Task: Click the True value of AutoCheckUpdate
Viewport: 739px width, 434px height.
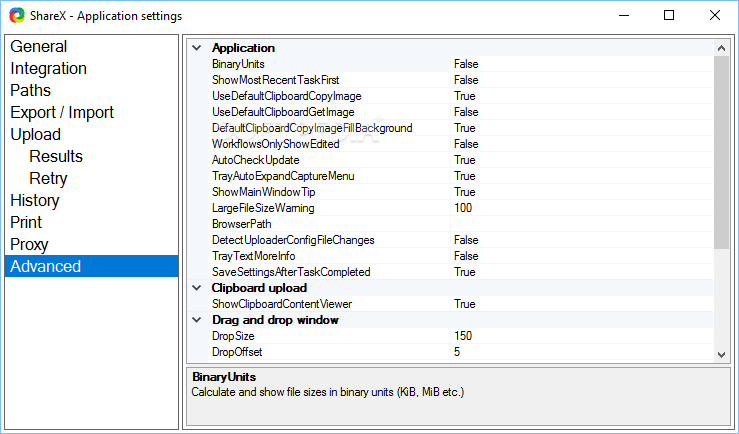Action: (465, 160)
